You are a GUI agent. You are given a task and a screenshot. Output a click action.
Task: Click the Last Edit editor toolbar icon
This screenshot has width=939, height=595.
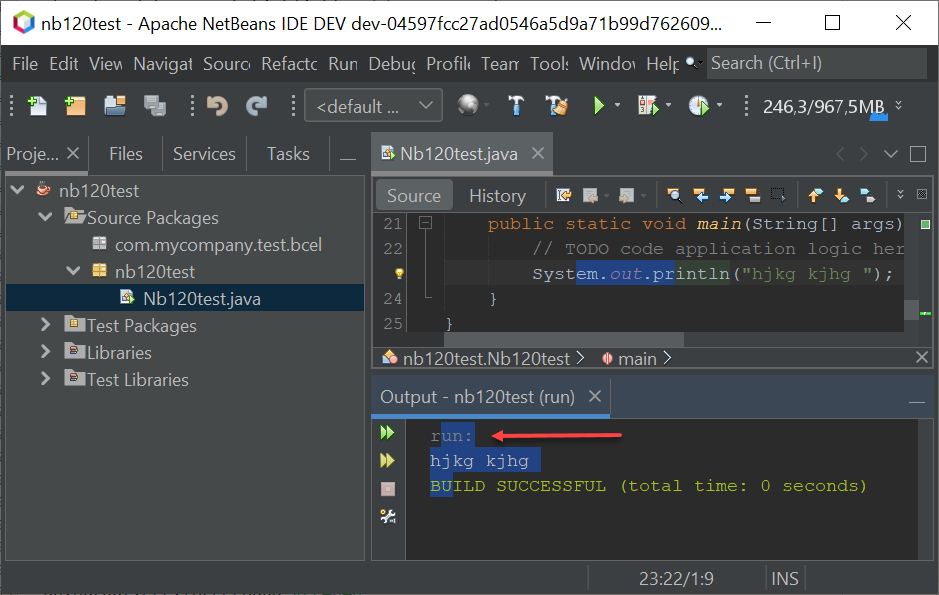click(564, 195)
